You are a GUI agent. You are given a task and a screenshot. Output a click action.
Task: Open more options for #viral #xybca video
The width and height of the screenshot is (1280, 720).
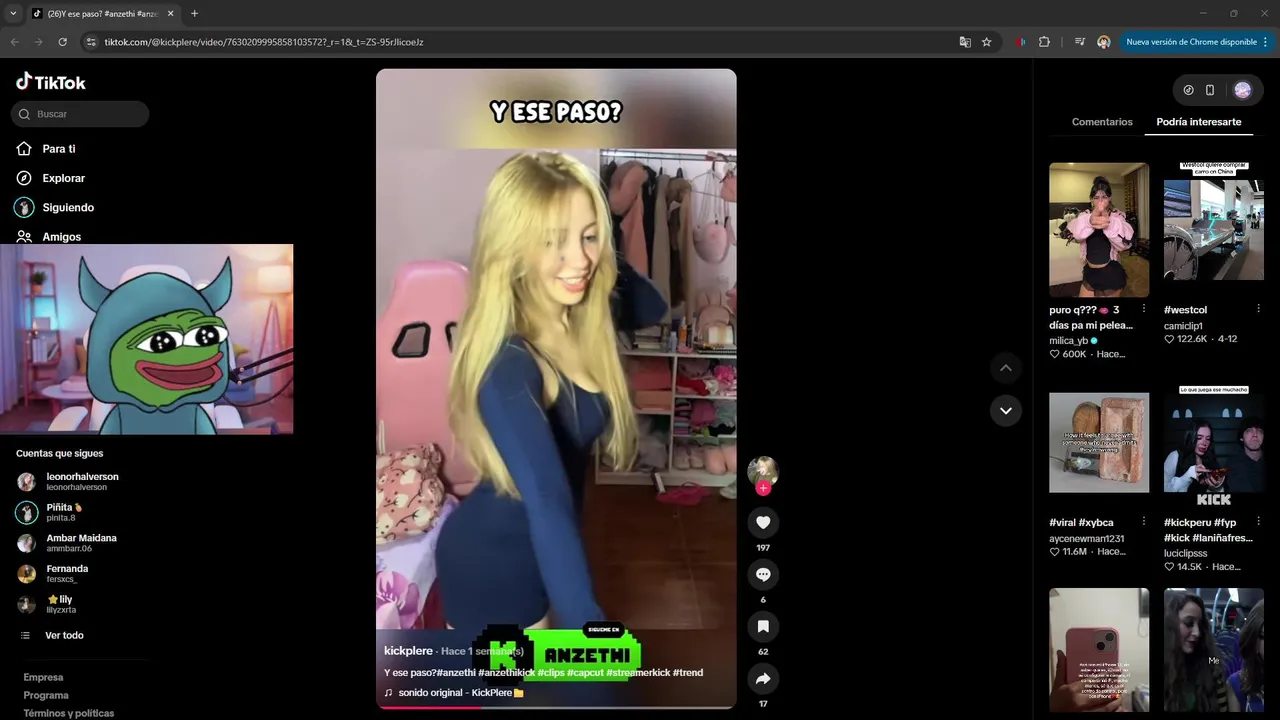tap(1144, 522)
